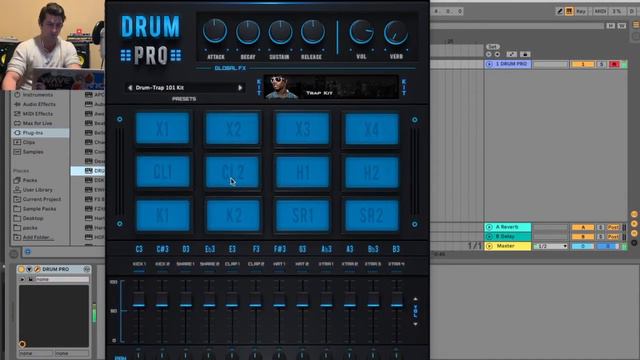This screenshot has height=360, width=640.
Task: Collapse DRUM PRO device parameters triangle
Action: [29, 269]
